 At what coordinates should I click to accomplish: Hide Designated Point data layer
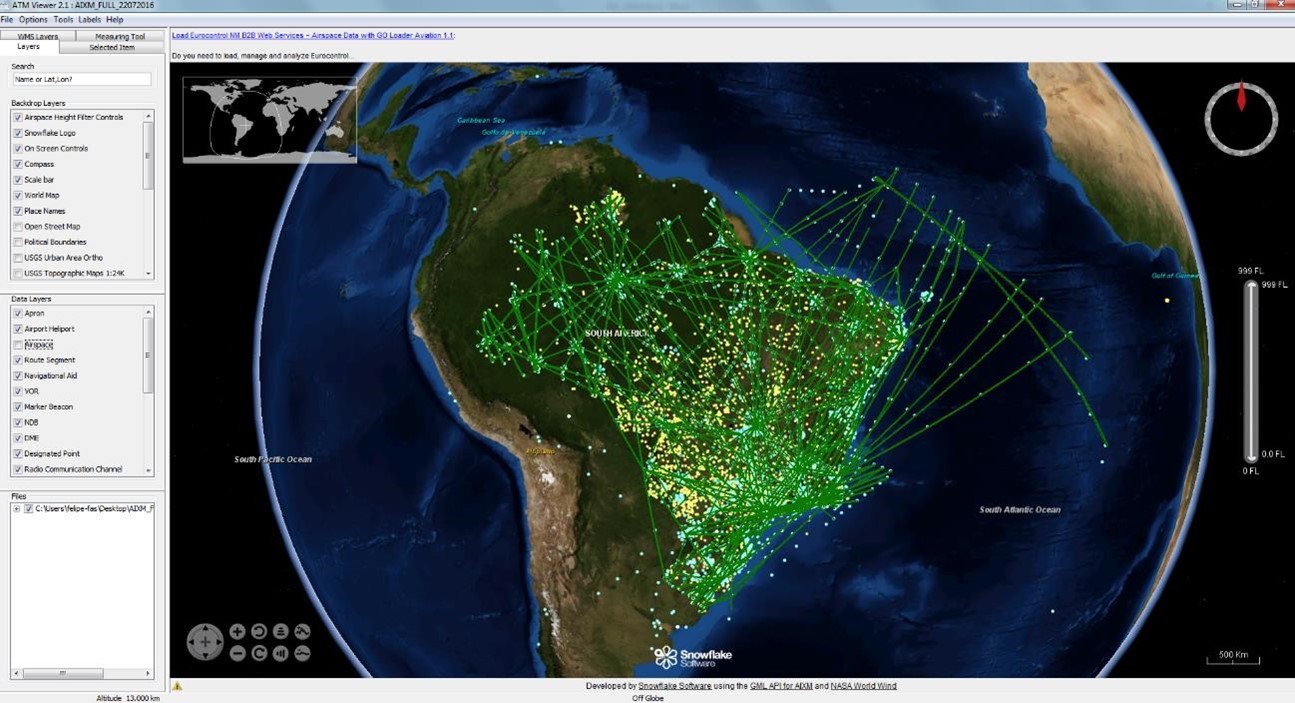coord(18,454)
